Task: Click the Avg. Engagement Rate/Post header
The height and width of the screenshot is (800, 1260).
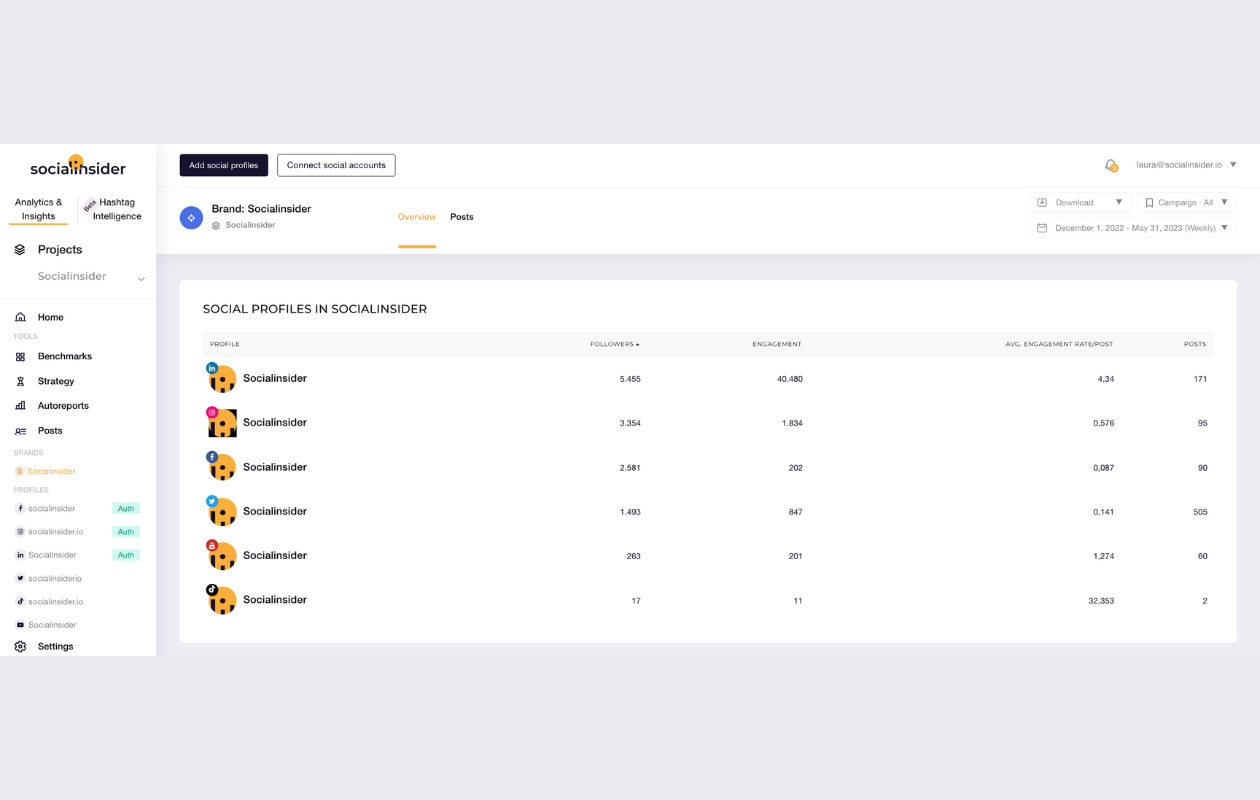Action: pyautogui.click(x=1059, y=344)
